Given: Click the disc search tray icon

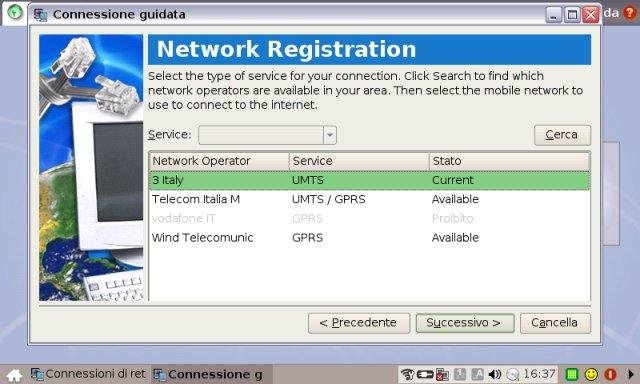Looking at the screenshot, I should tap(513, 374).
